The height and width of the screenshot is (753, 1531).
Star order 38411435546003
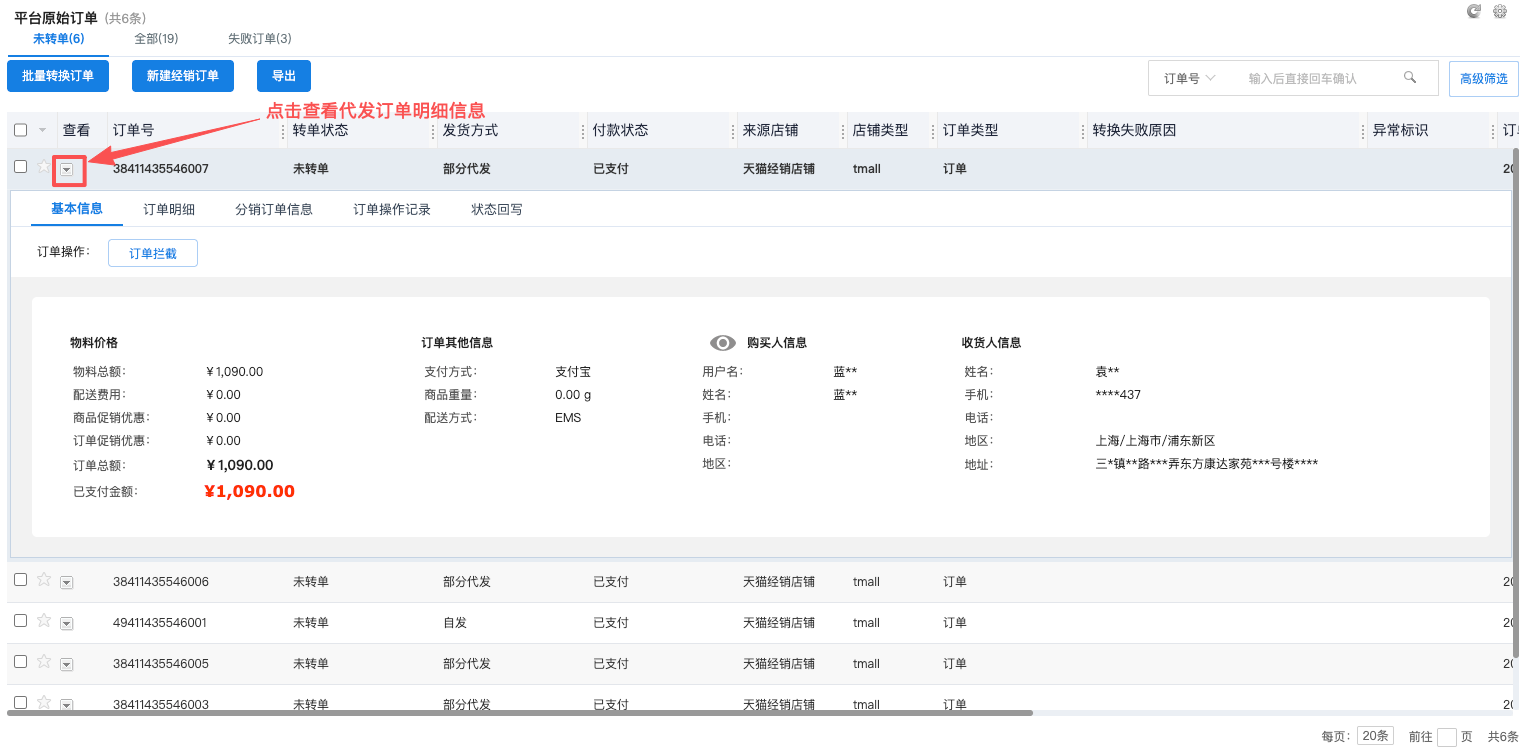pos(44,702)
